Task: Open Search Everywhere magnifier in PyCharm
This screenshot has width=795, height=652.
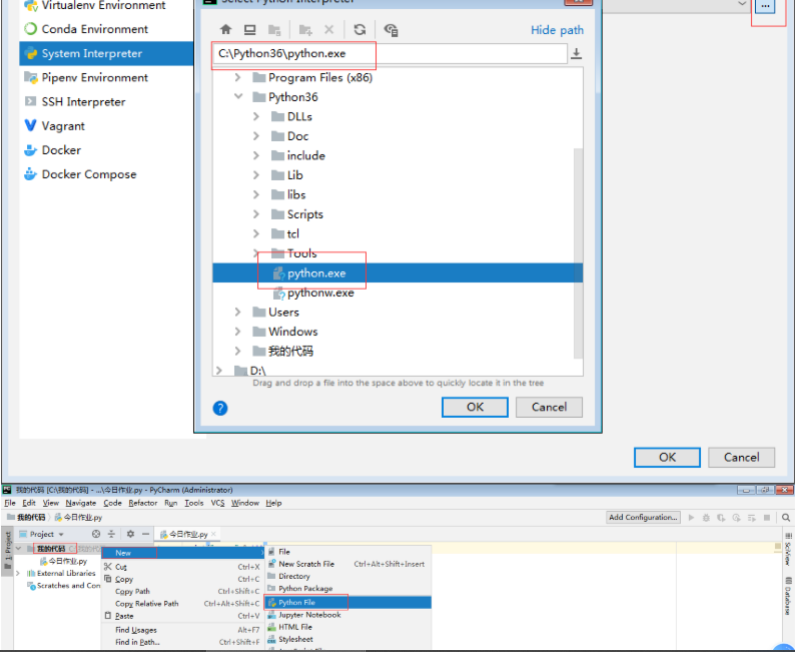Action: point(786,518)
